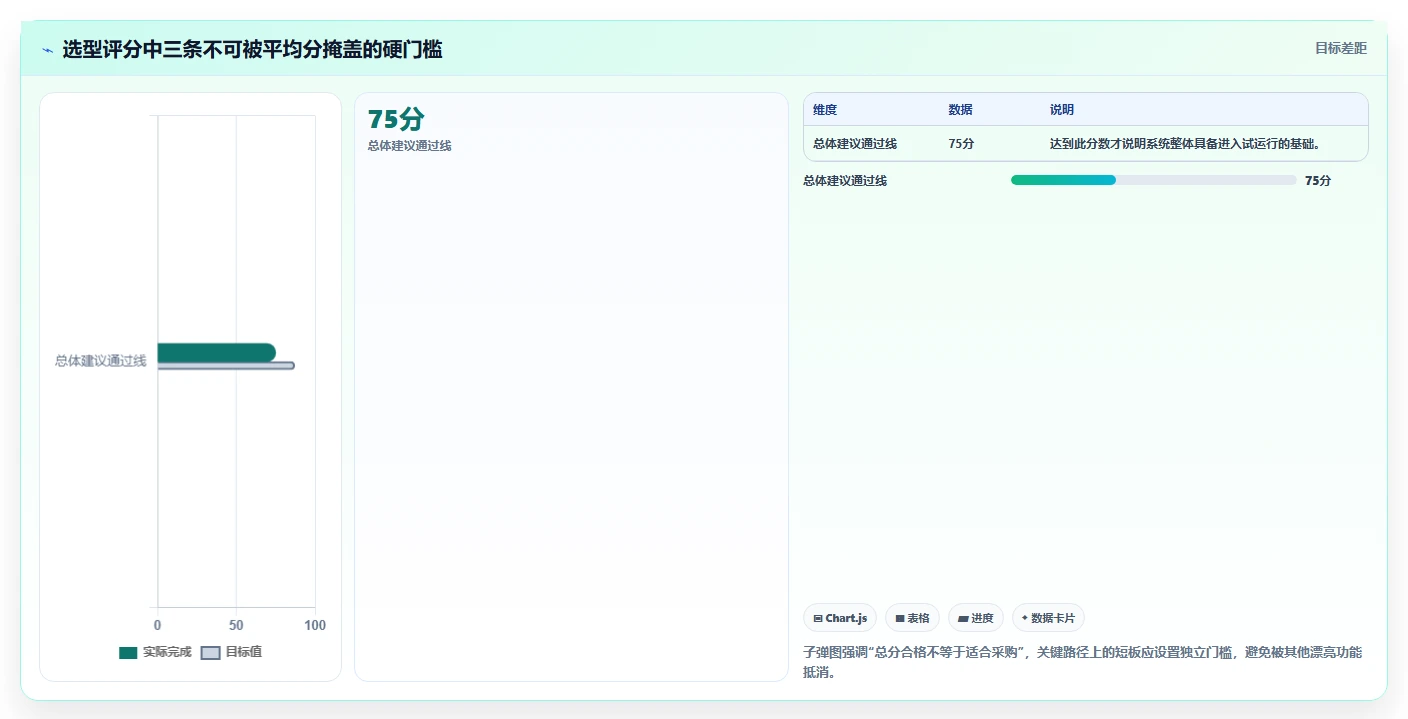Image resolution: width=1408 pixels, height=719 pixels.
Task: Click the 总体建议通过线 caption under the large 75分
Action: tap(409, 146)
